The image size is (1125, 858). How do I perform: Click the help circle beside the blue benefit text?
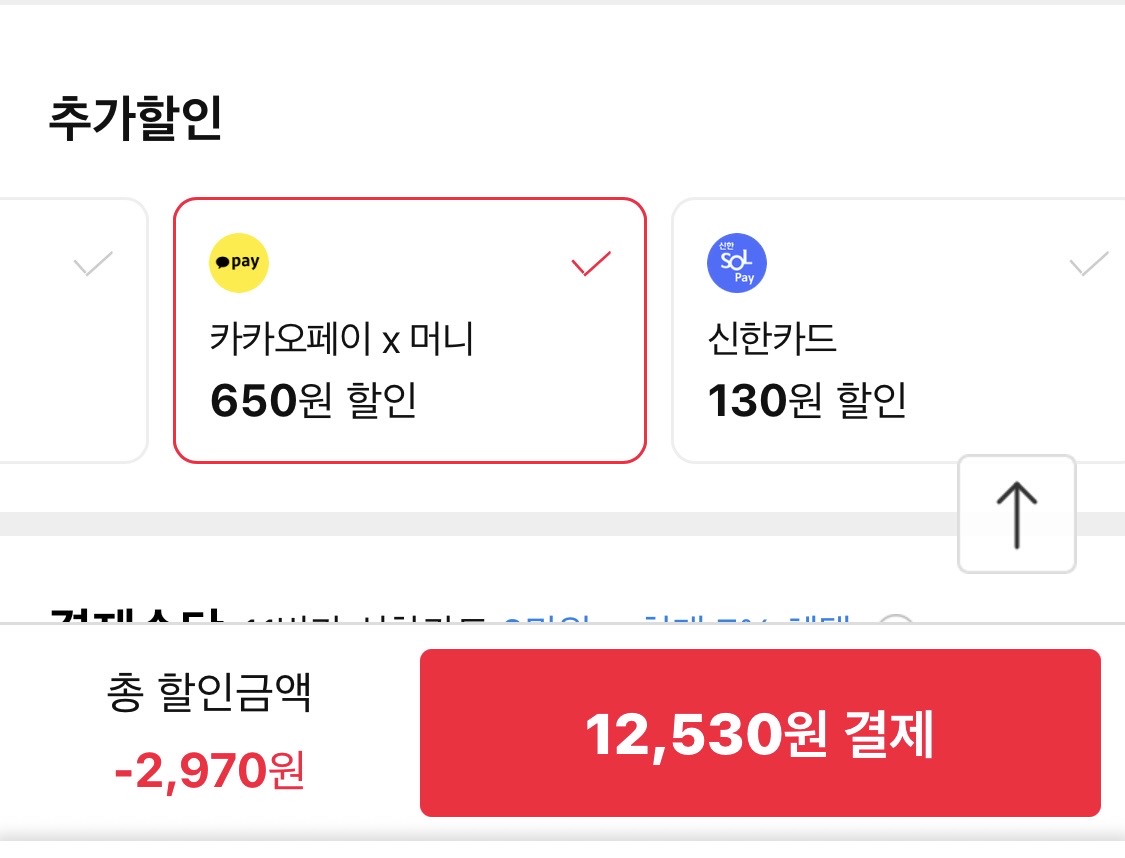(x=896, y=622)
